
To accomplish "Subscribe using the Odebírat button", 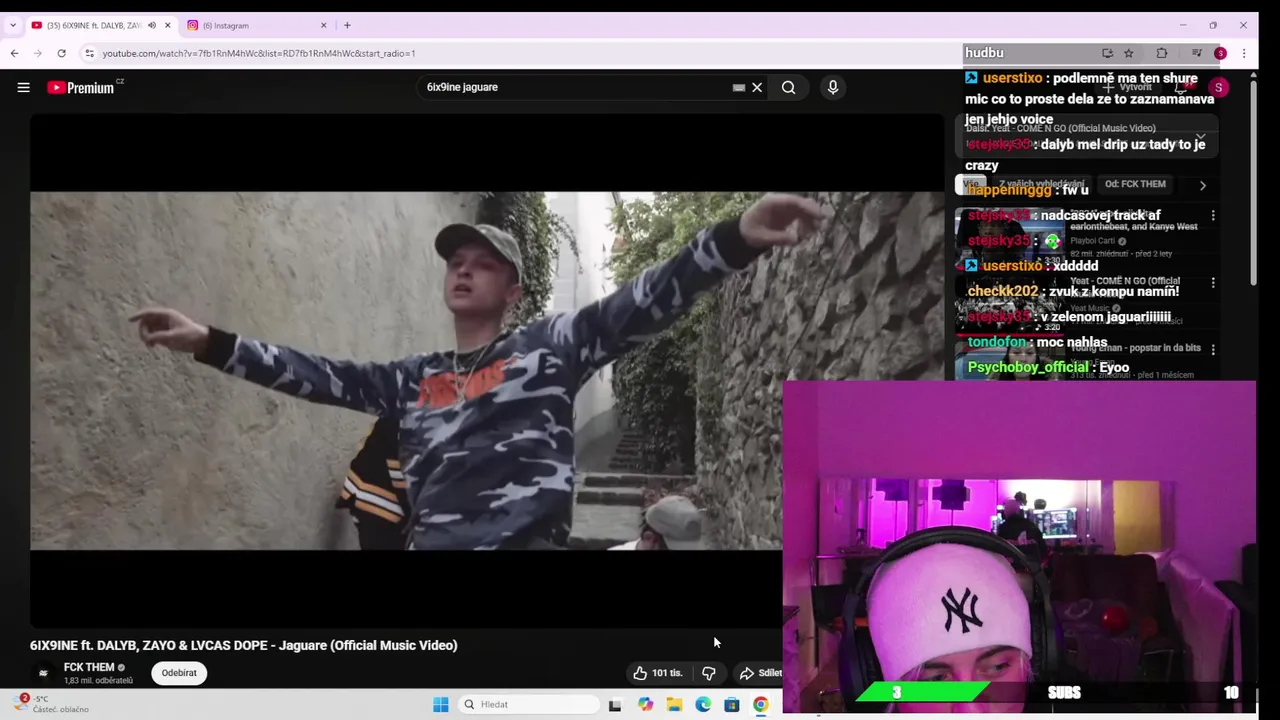I will [179, 673].
